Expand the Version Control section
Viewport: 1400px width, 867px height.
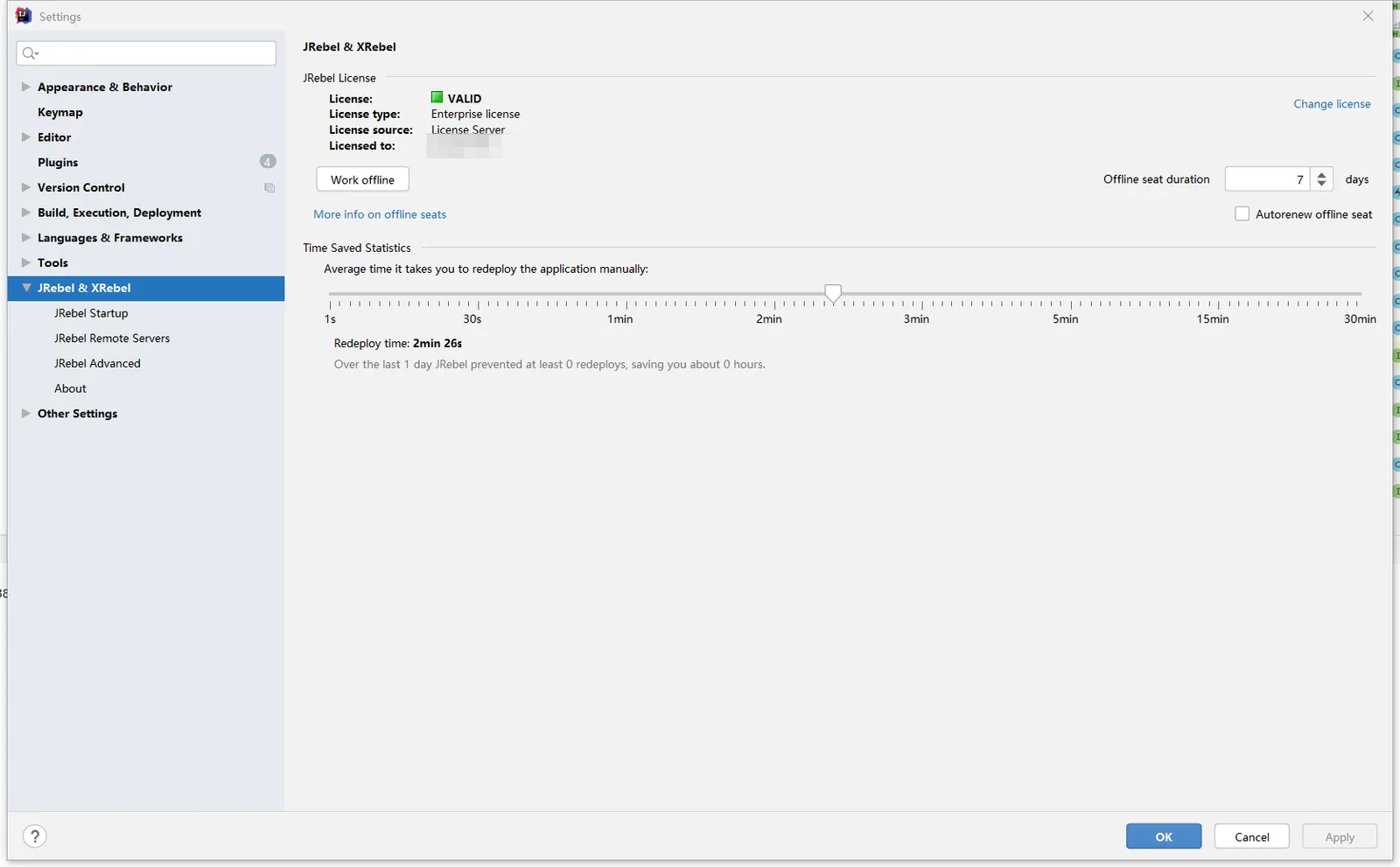point(26,187)
